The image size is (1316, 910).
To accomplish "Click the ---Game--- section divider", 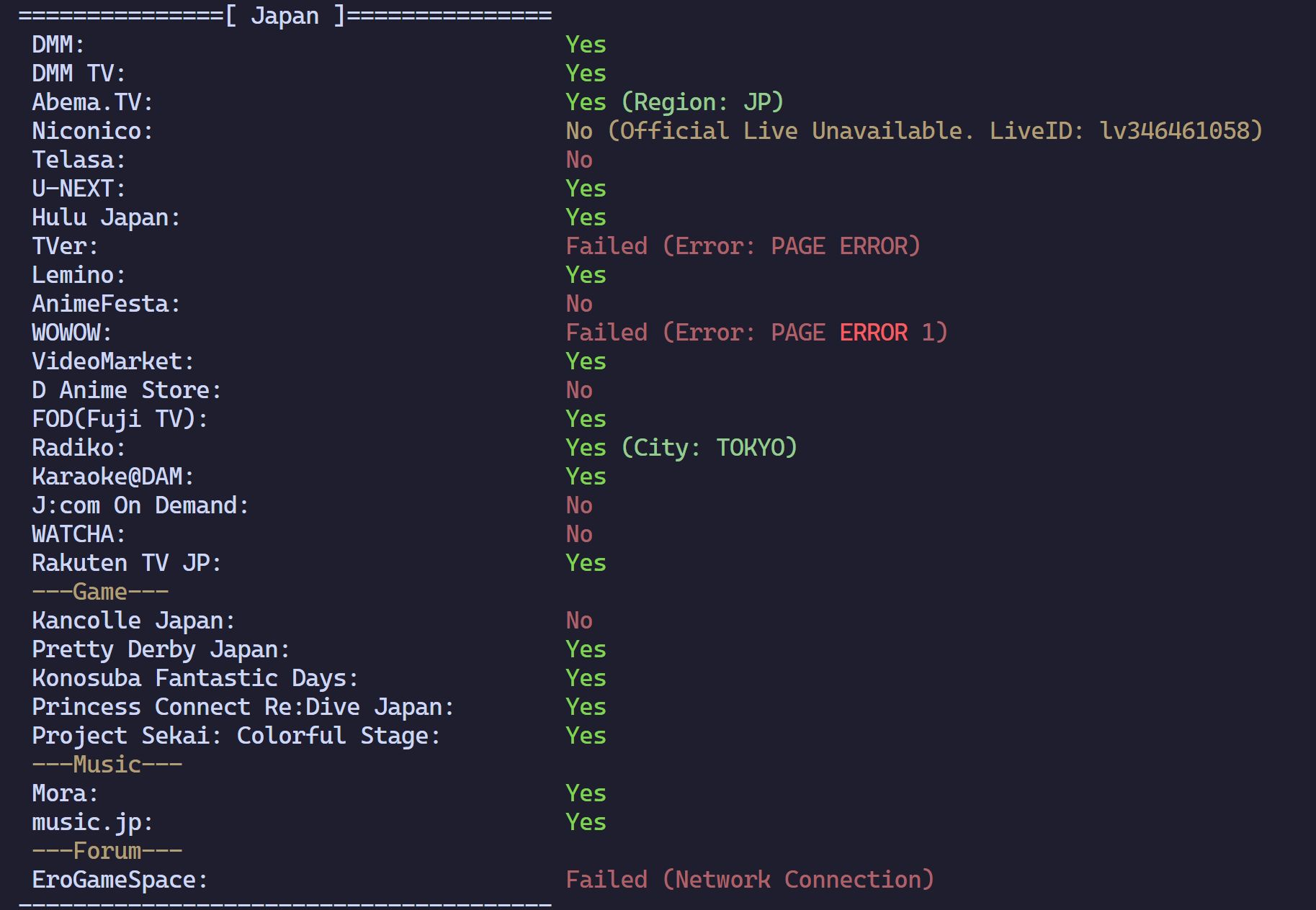I will pyautogui.click(x=100, y=592).
